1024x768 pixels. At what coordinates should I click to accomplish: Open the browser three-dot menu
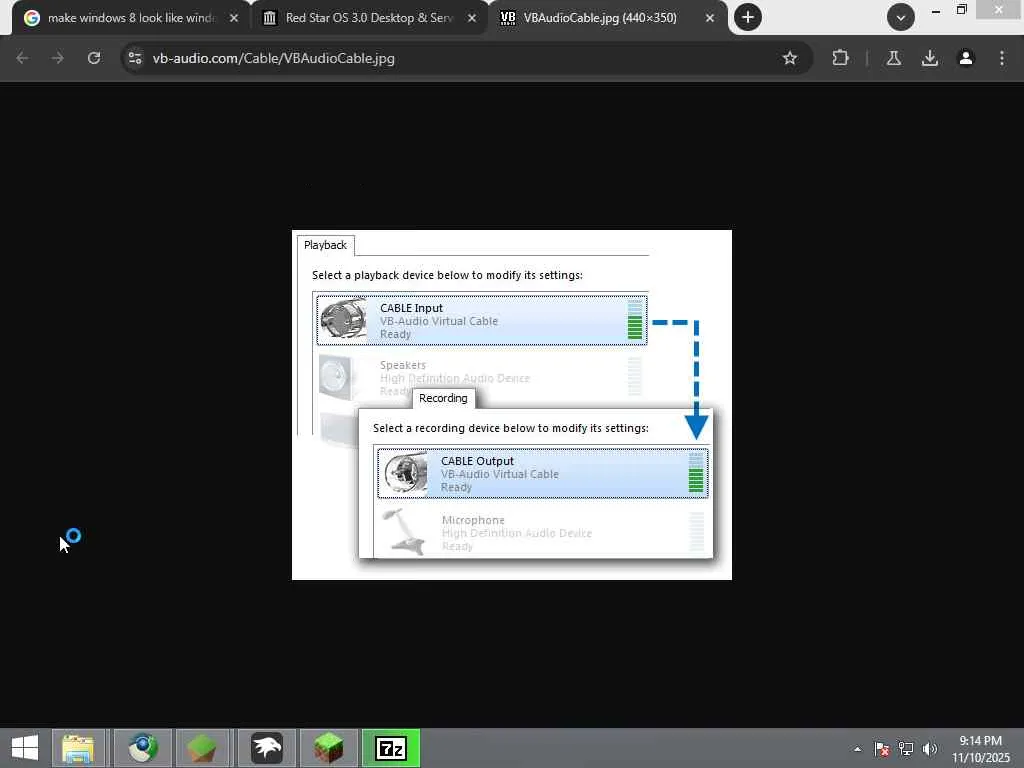(x=1002, y=58)
